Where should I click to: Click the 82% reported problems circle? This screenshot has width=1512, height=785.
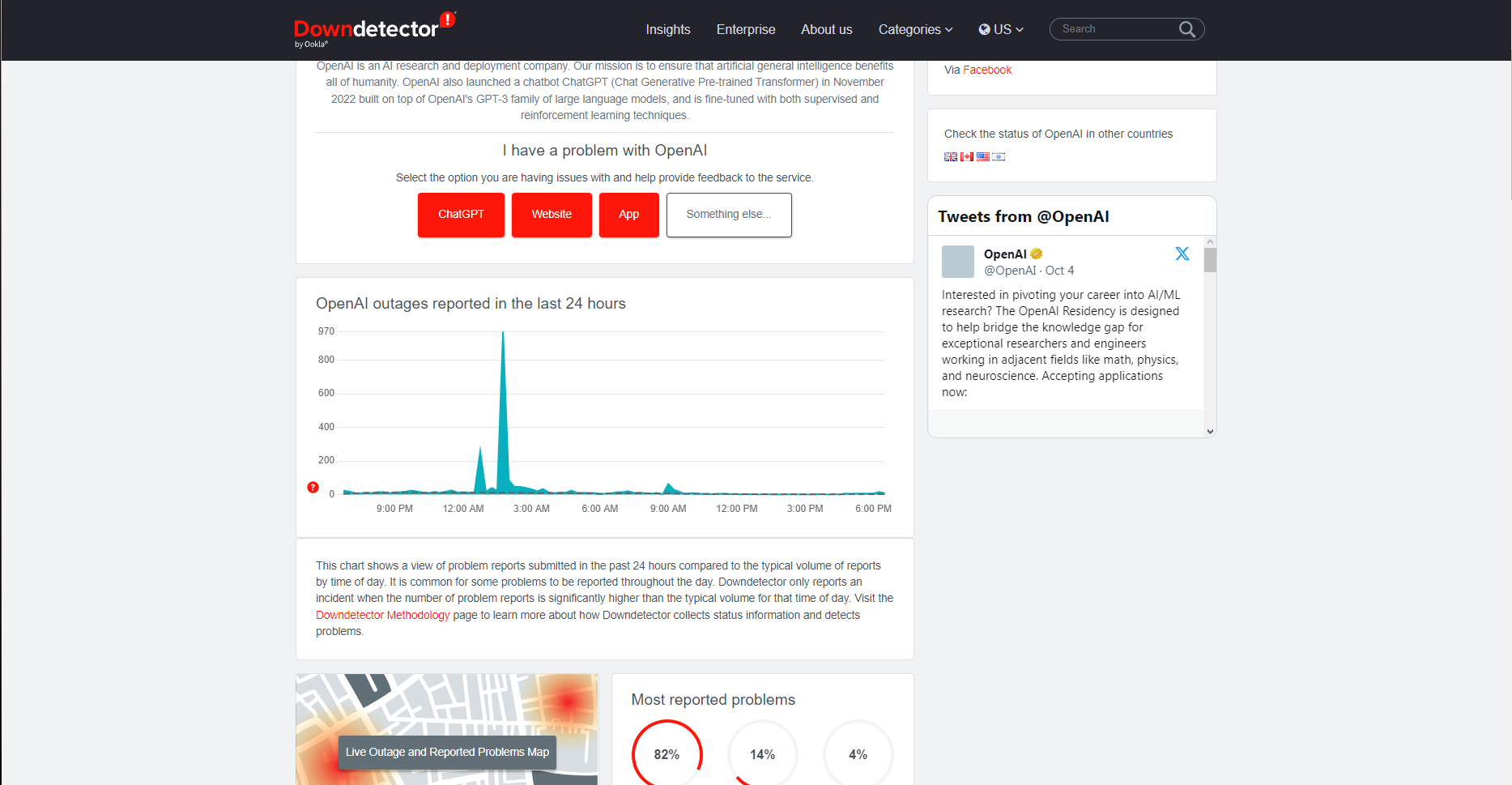coord(667,754)
